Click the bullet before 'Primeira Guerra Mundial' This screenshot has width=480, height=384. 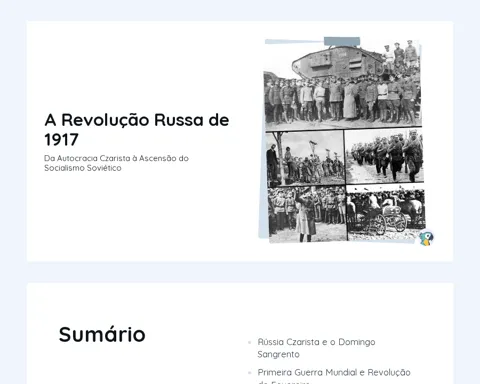click(249, 372)
